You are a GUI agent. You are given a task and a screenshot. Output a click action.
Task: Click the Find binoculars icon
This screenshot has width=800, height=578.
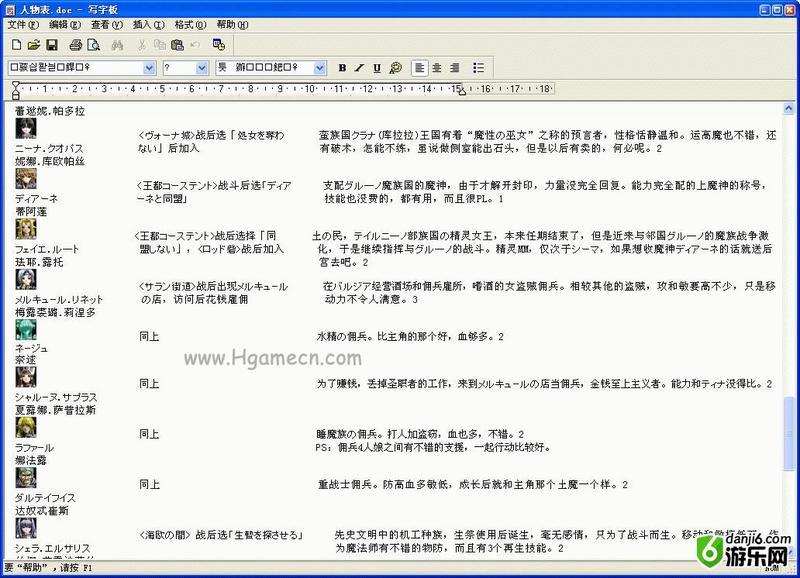click(x=117, y=45)
